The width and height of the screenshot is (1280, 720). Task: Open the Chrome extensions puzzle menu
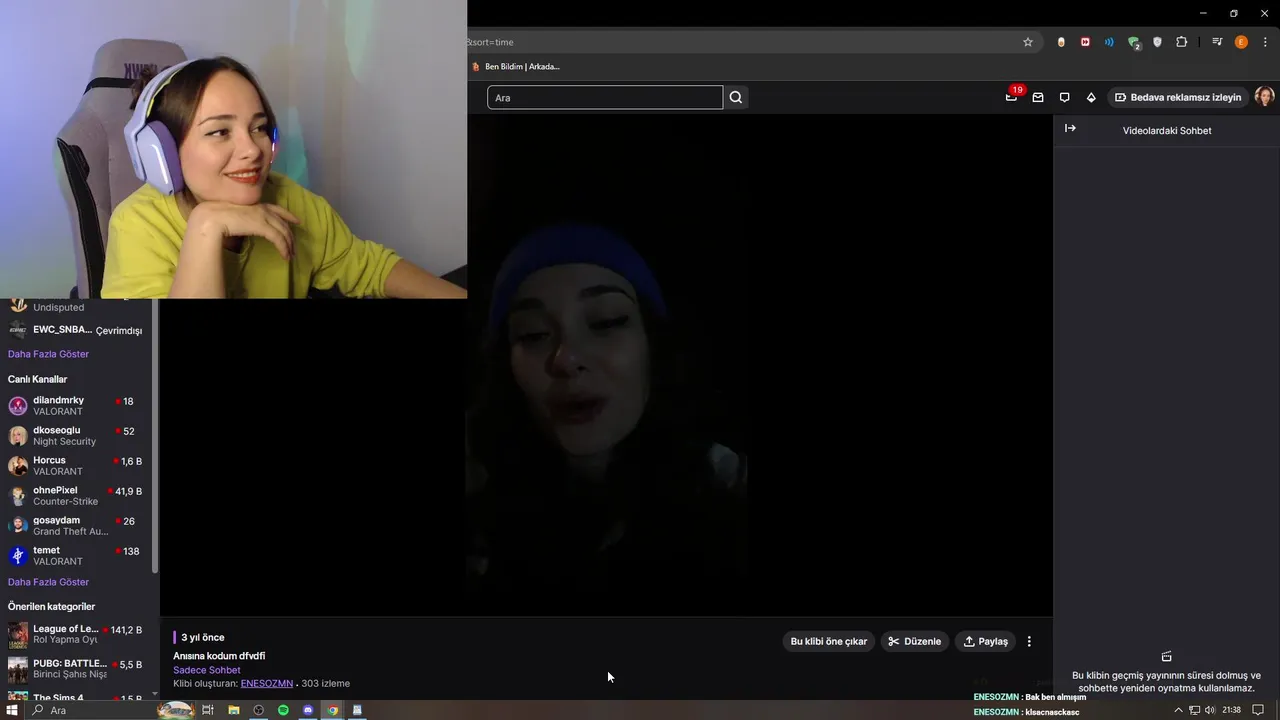point(1182,42)
